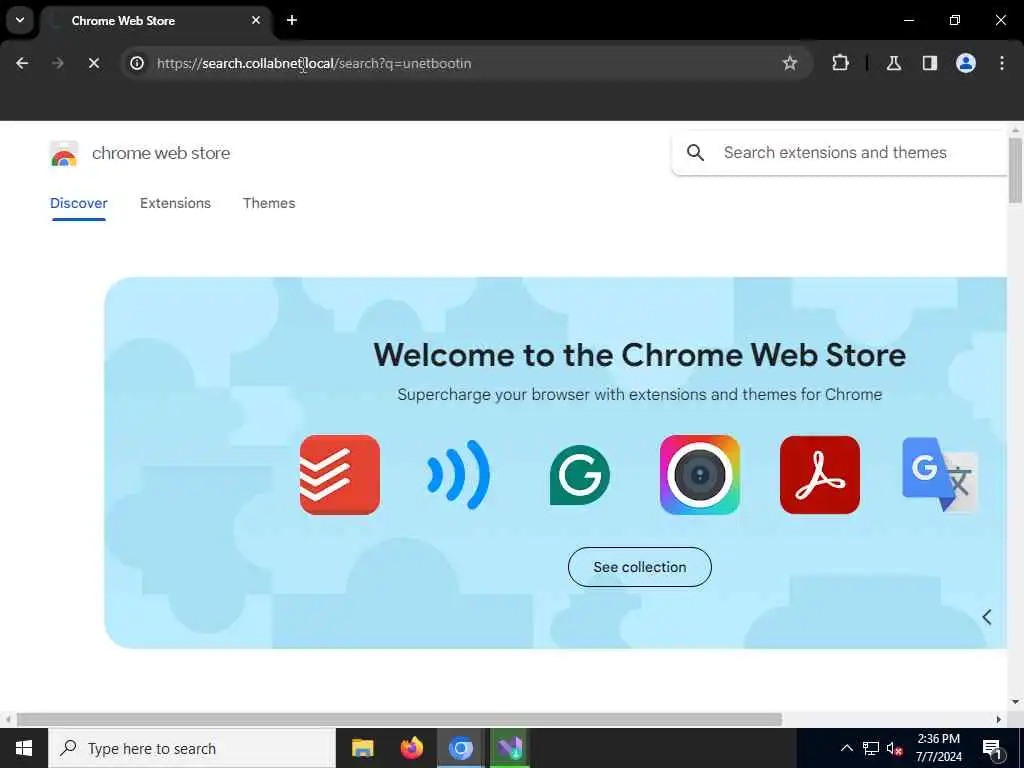The height and width of the screenshot is (768, 1024).
Task: Switch to the Themes tab
Action: [x=269, y=203]
